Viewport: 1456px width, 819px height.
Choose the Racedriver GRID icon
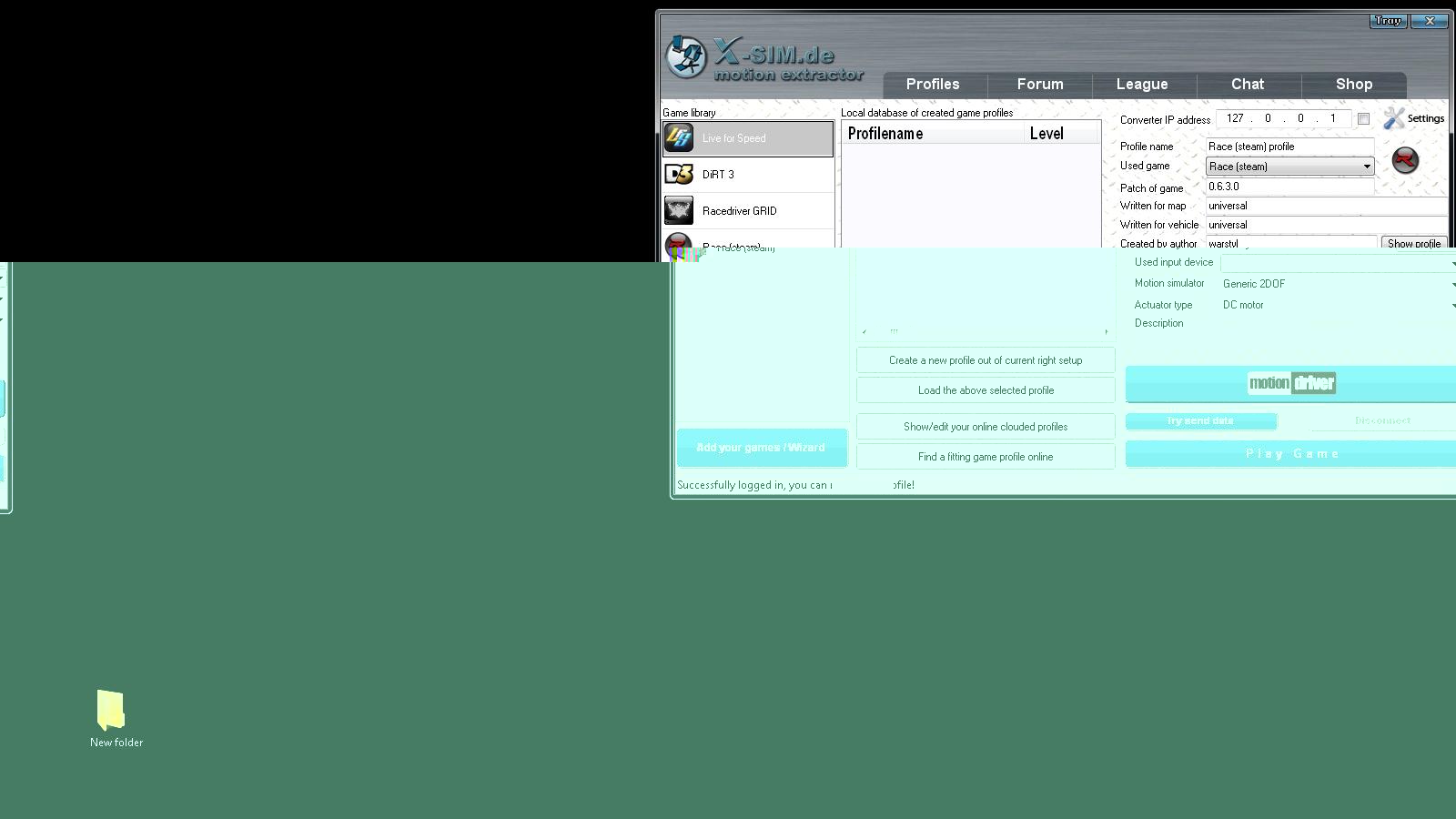pos(679,211)
